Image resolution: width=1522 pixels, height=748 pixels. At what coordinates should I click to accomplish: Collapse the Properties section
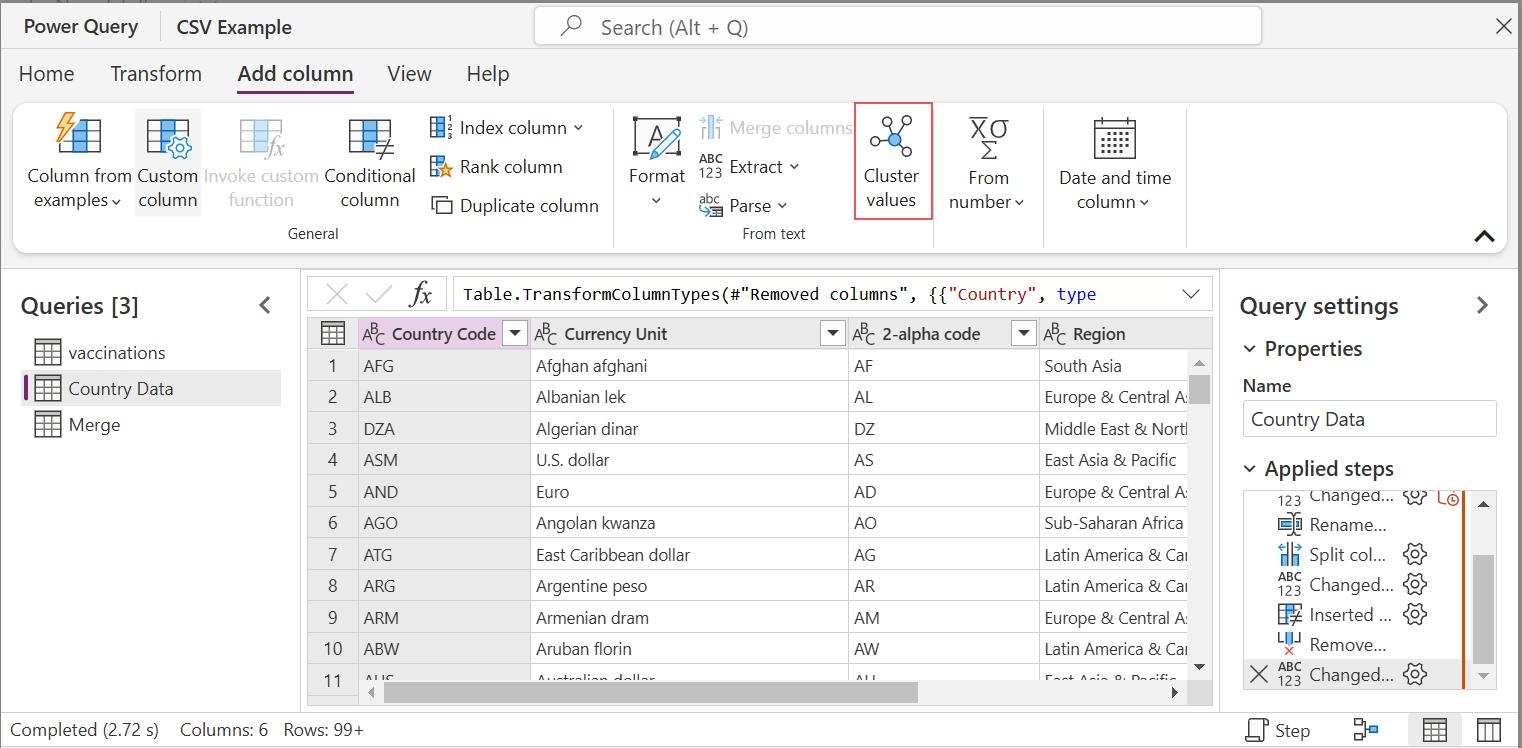(1250, 349)
